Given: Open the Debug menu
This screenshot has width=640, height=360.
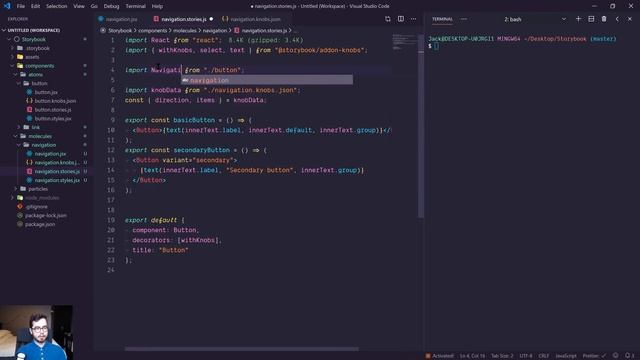Looking at the screenshot, I should 111,6.
